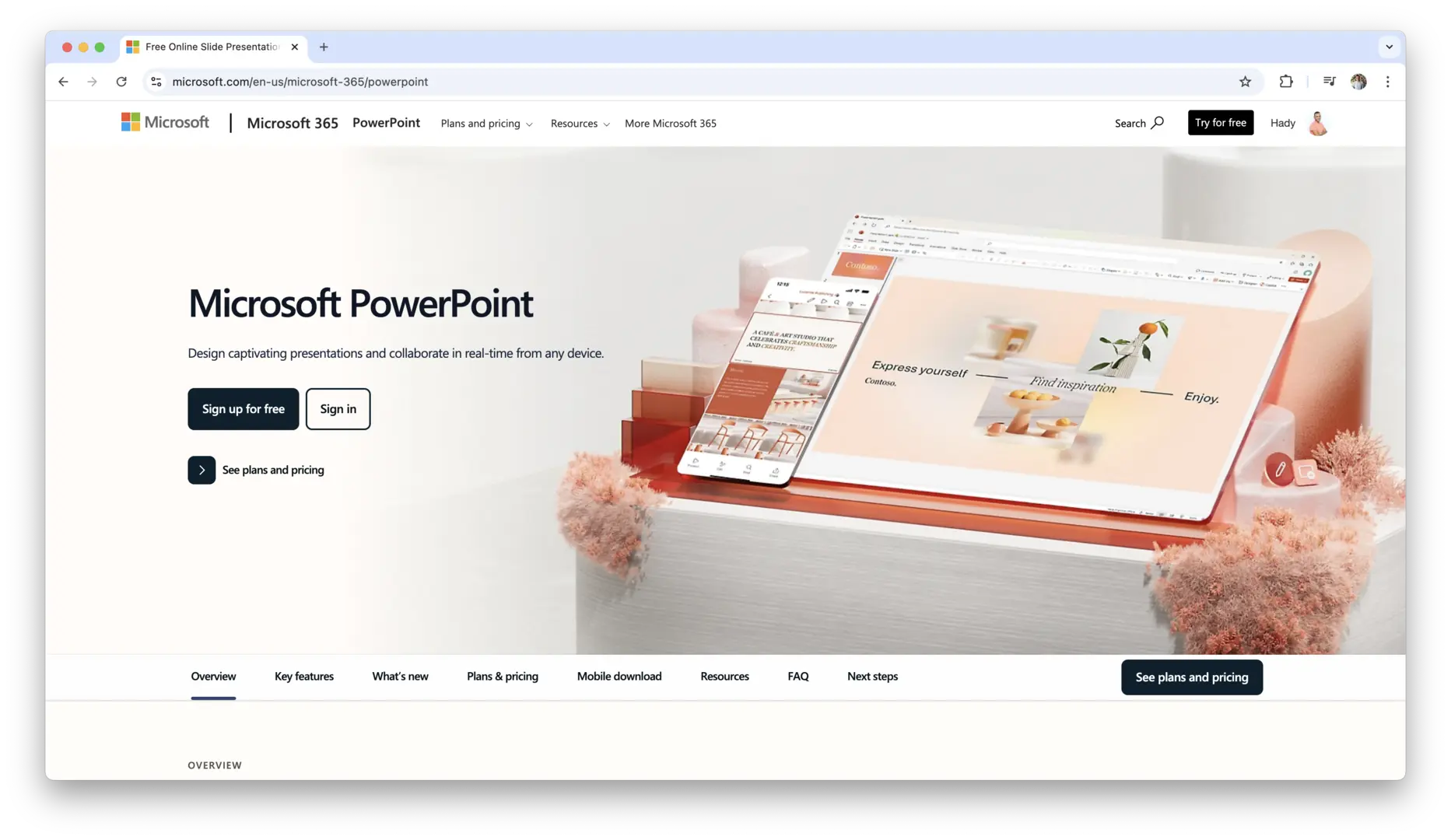Open site information icon in address bar
The height and width of the screenshot is (840, 1451).
[156, 82]
